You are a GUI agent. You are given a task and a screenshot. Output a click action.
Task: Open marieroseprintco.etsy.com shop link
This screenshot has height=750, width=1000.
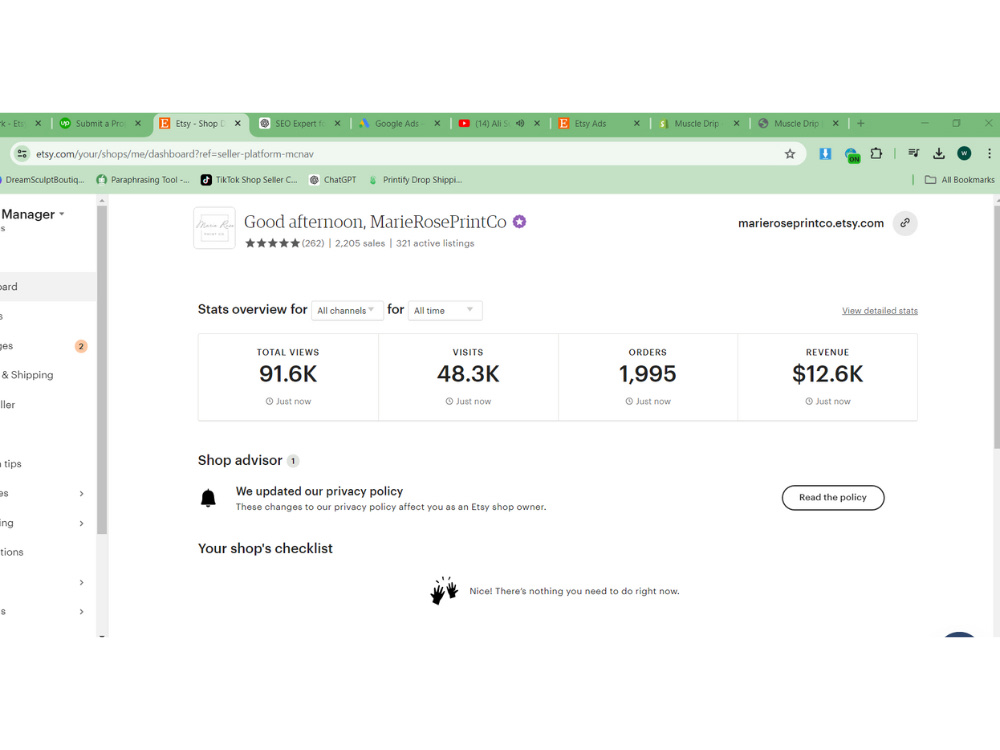coord(811,223)
